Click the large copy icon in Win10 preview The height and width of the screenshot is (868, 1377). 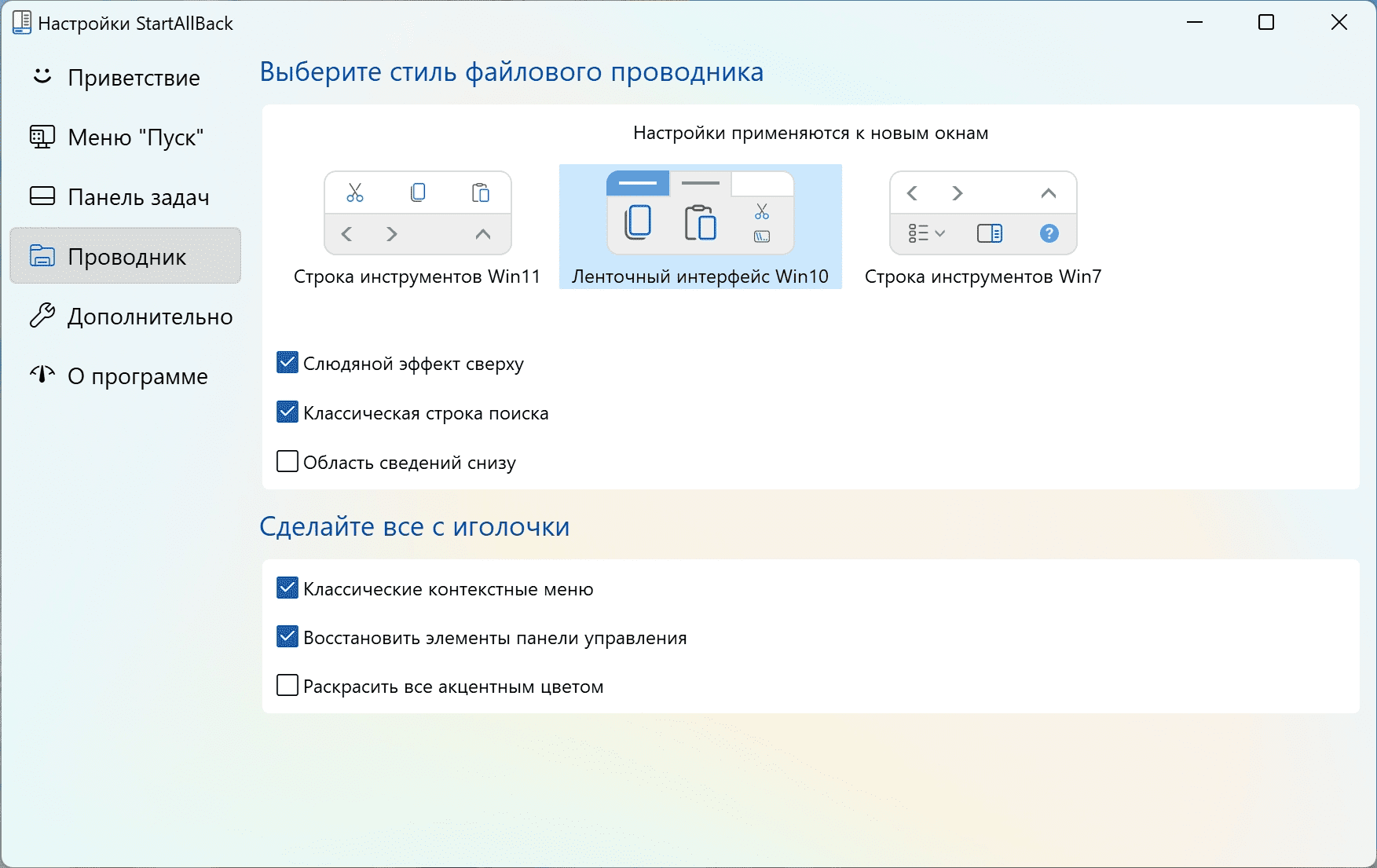pos(638,222)
